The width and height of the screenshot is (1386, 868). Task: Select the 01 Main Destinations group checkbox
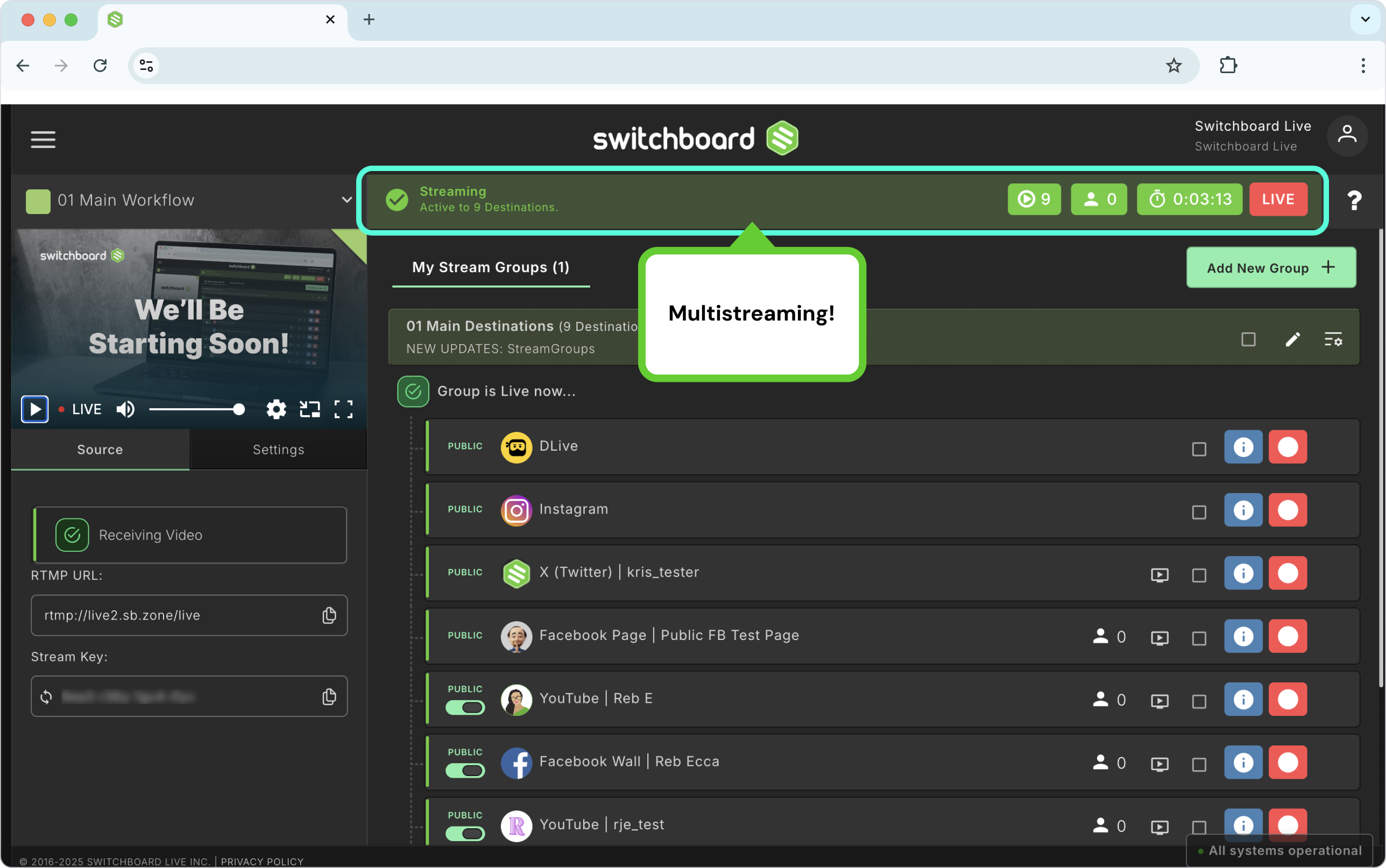pos(1248,339)
